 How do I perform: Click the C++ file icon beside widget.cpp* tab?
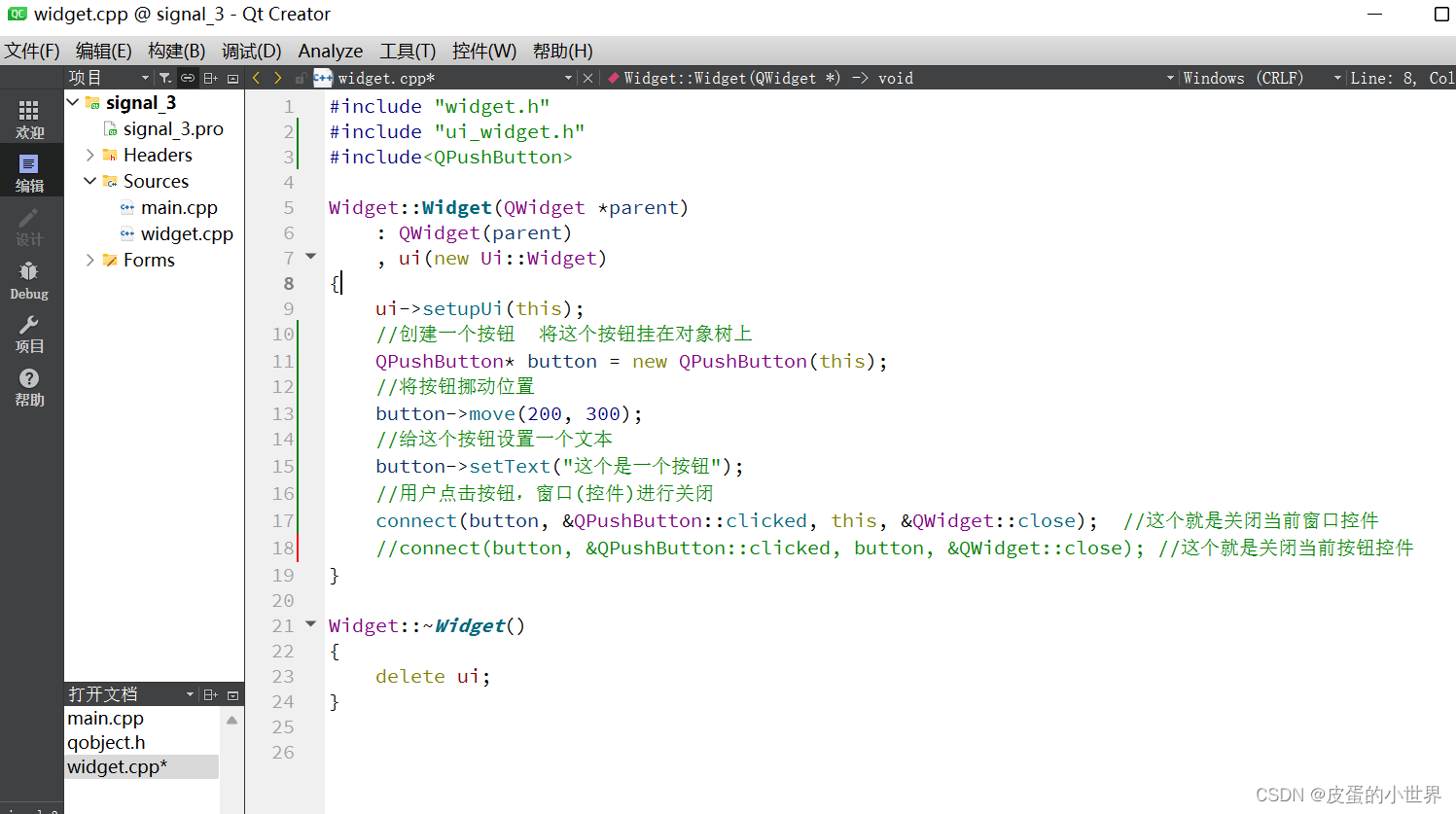323,78
